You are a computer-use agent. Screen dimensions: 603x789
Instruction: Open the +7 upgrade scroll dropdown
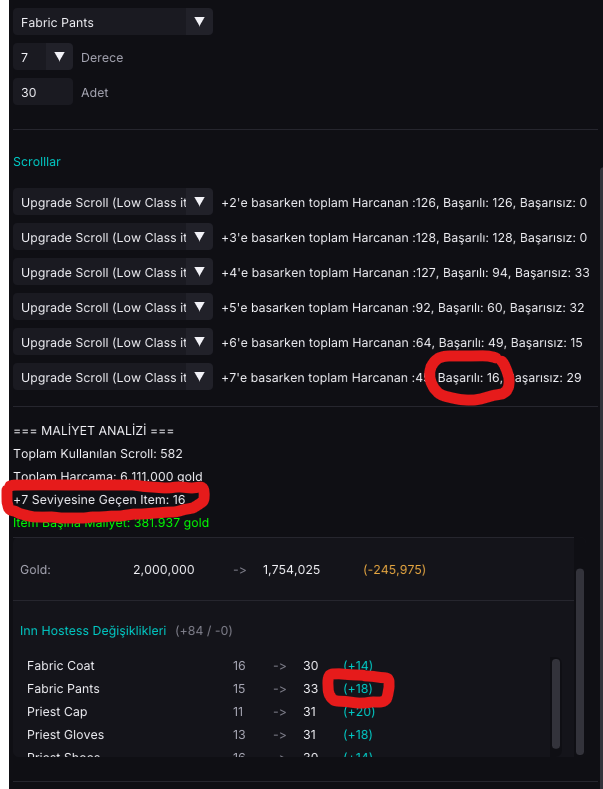[x=113, y=377]
